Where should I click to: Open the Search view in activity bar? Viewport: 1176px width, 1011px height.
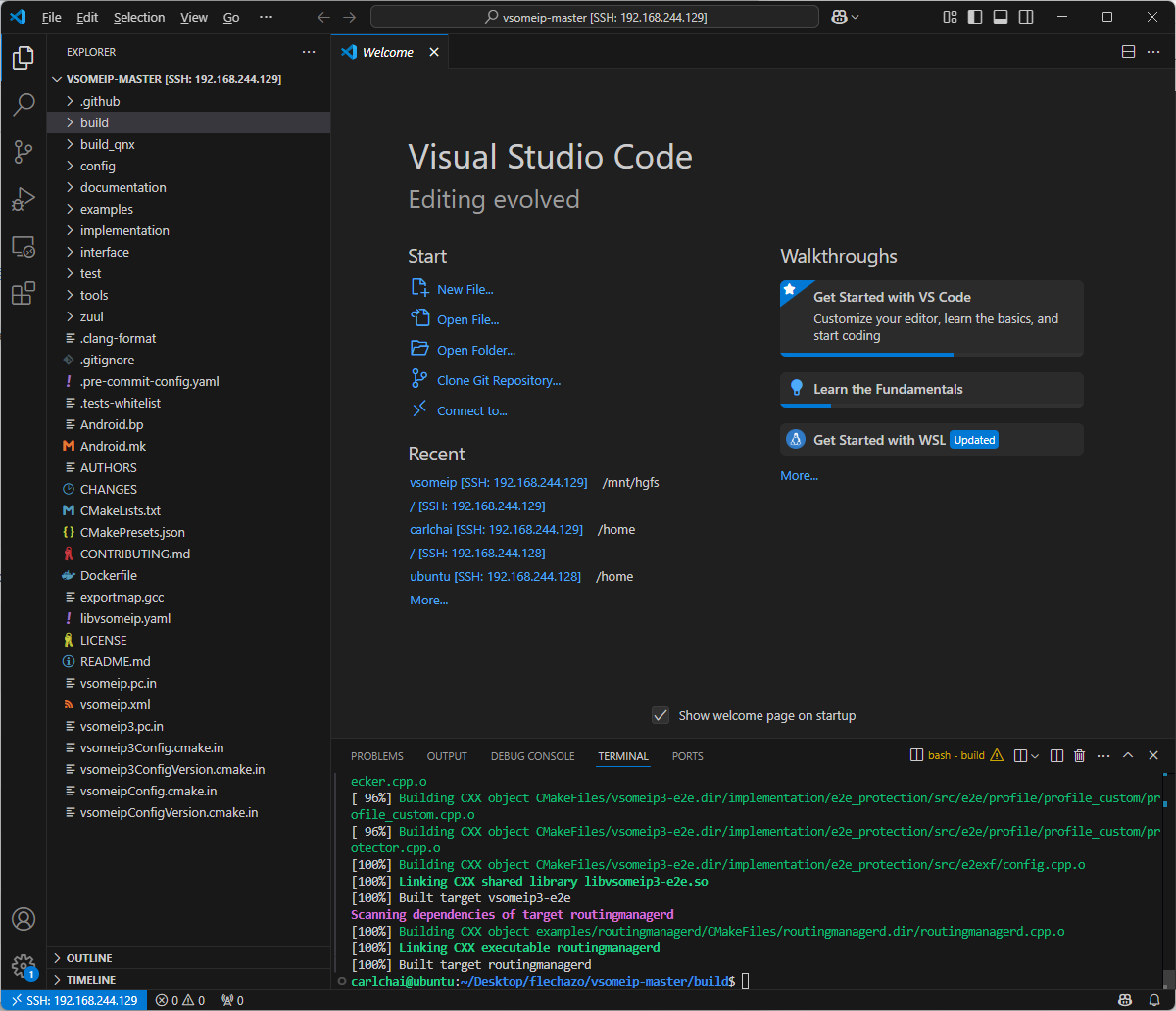pyautogui.click(x=24, y=105)
